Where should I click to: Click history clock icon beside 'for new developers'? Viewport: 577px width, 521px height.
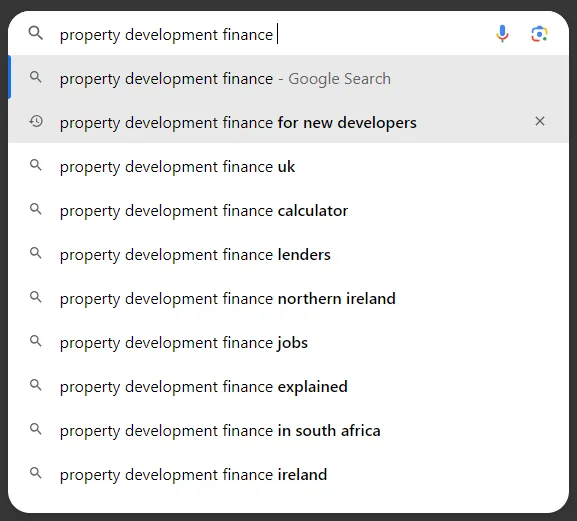[36, 121]
